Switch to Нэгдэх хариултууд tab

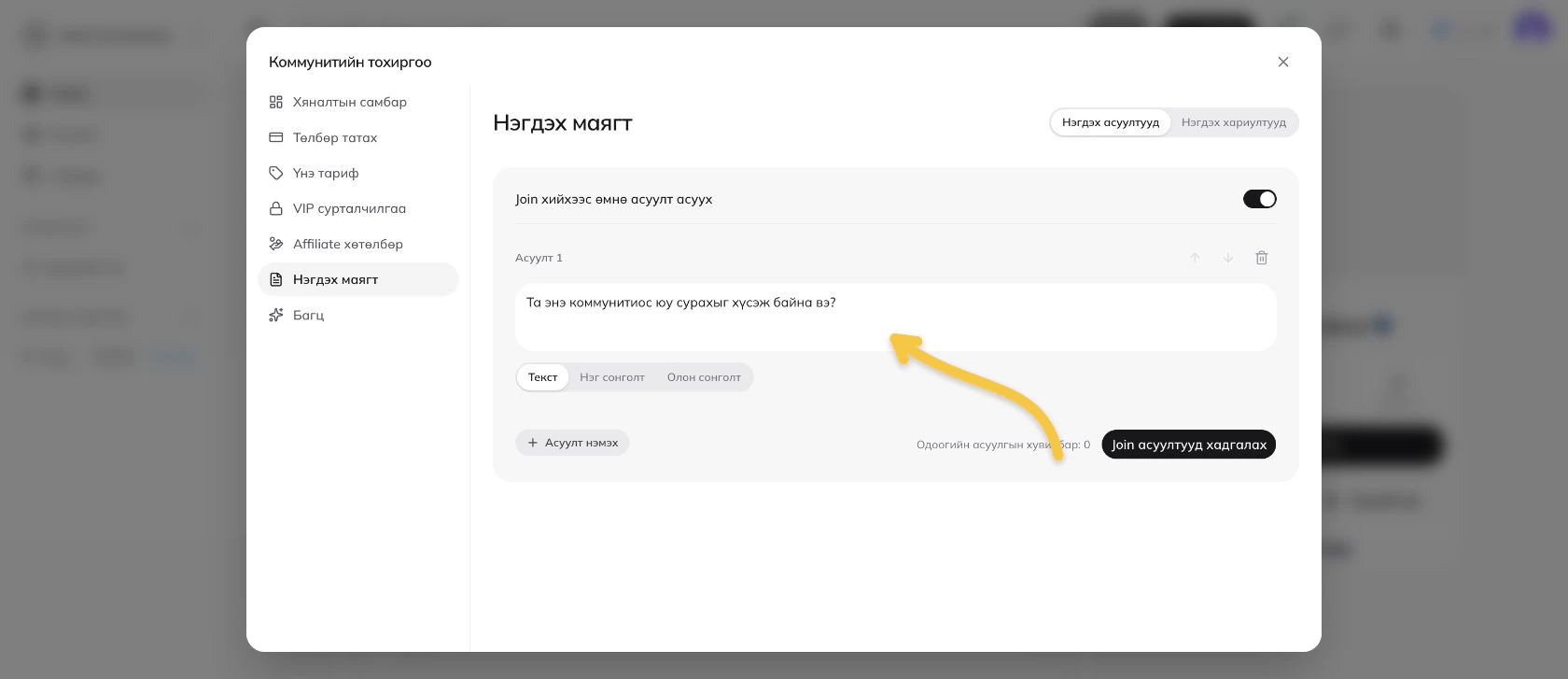pyautogui.click(x=1233, y=122)
